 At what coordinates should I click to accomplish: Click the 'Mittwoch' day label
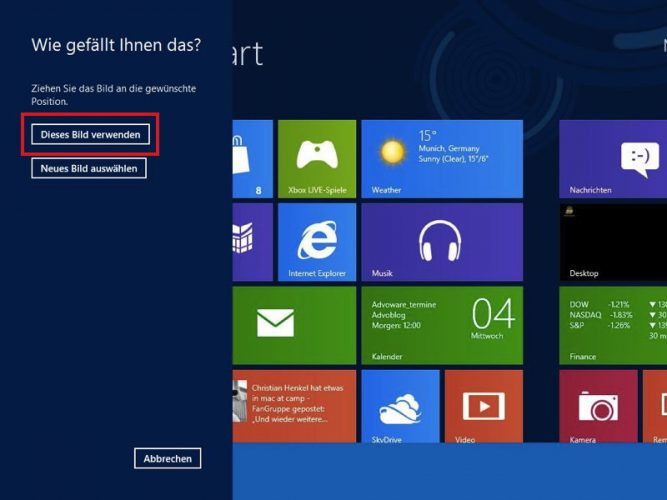[x=487, y=336]
